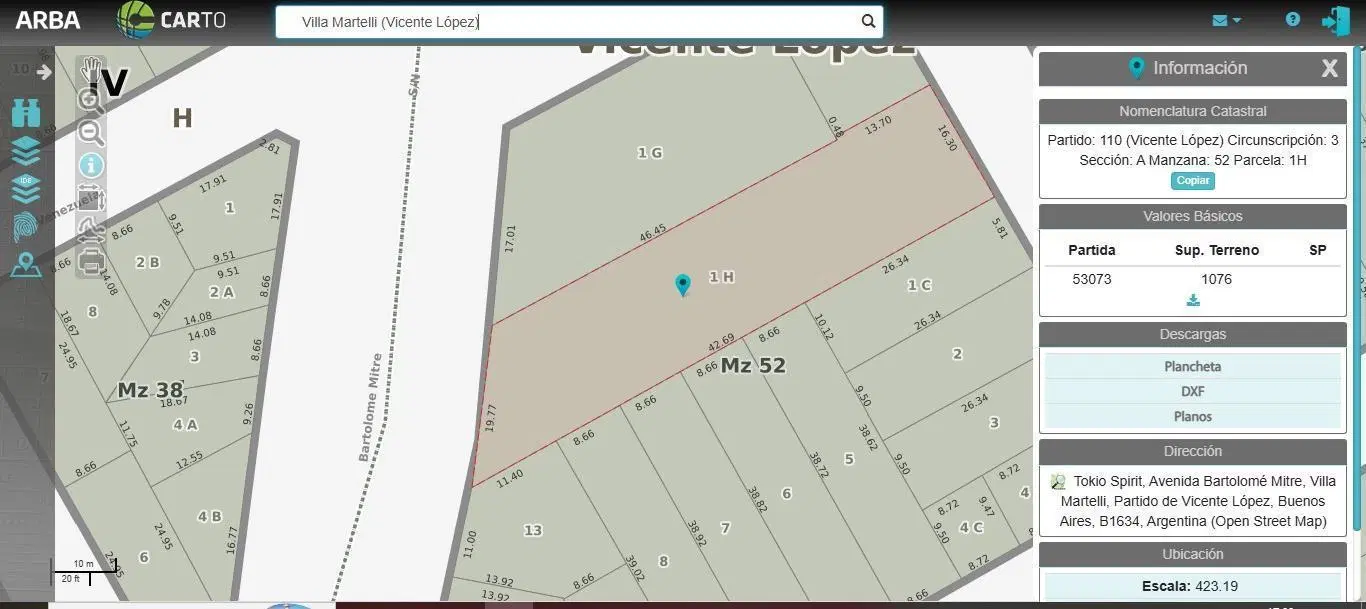Click the fingerprint icon in sidebar
This screenshot has width=1366, height=609.
point(26,227)
